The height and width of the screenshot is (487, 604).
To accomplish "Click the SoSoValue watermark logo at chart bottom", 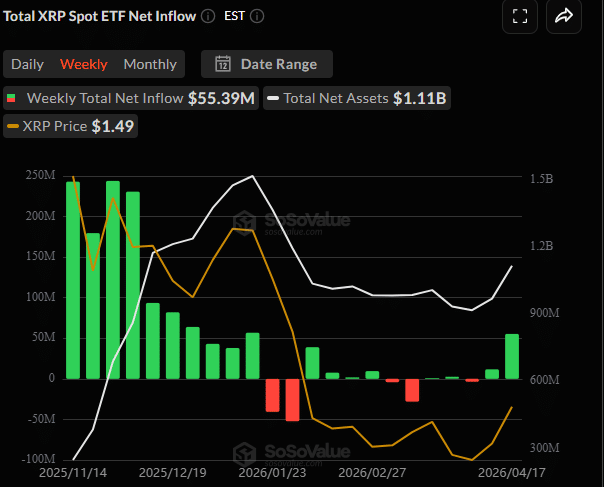I will [x=241, y=453].
